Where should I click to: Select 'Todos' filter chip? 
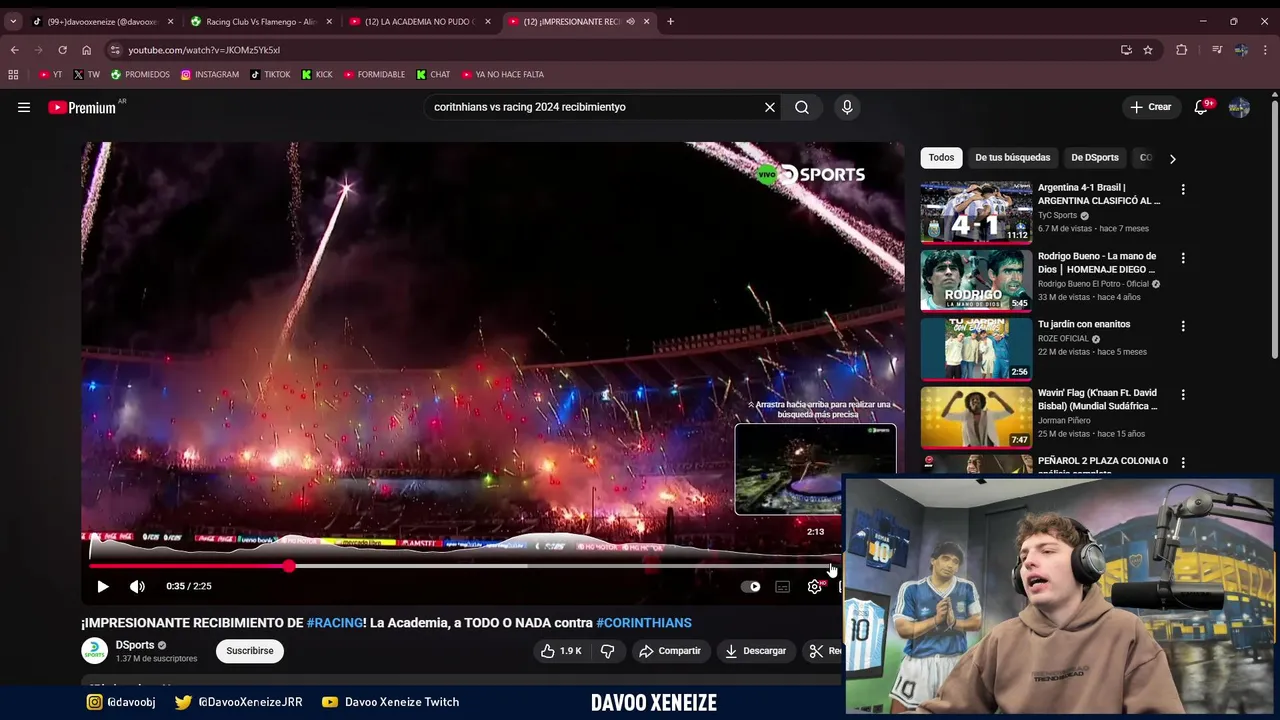[x=941, y=157]
